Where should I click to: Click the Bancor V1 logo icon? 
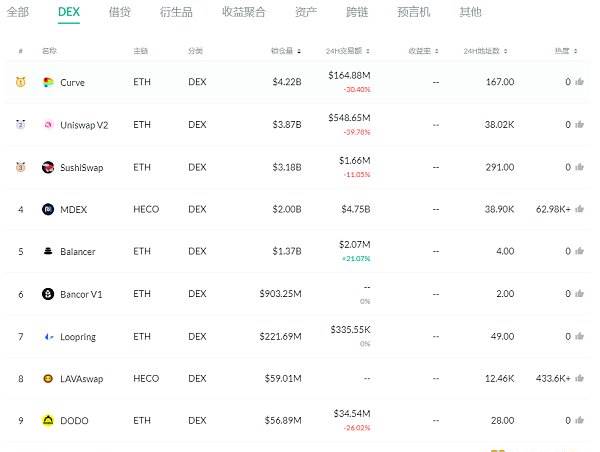tap(48, 294)
